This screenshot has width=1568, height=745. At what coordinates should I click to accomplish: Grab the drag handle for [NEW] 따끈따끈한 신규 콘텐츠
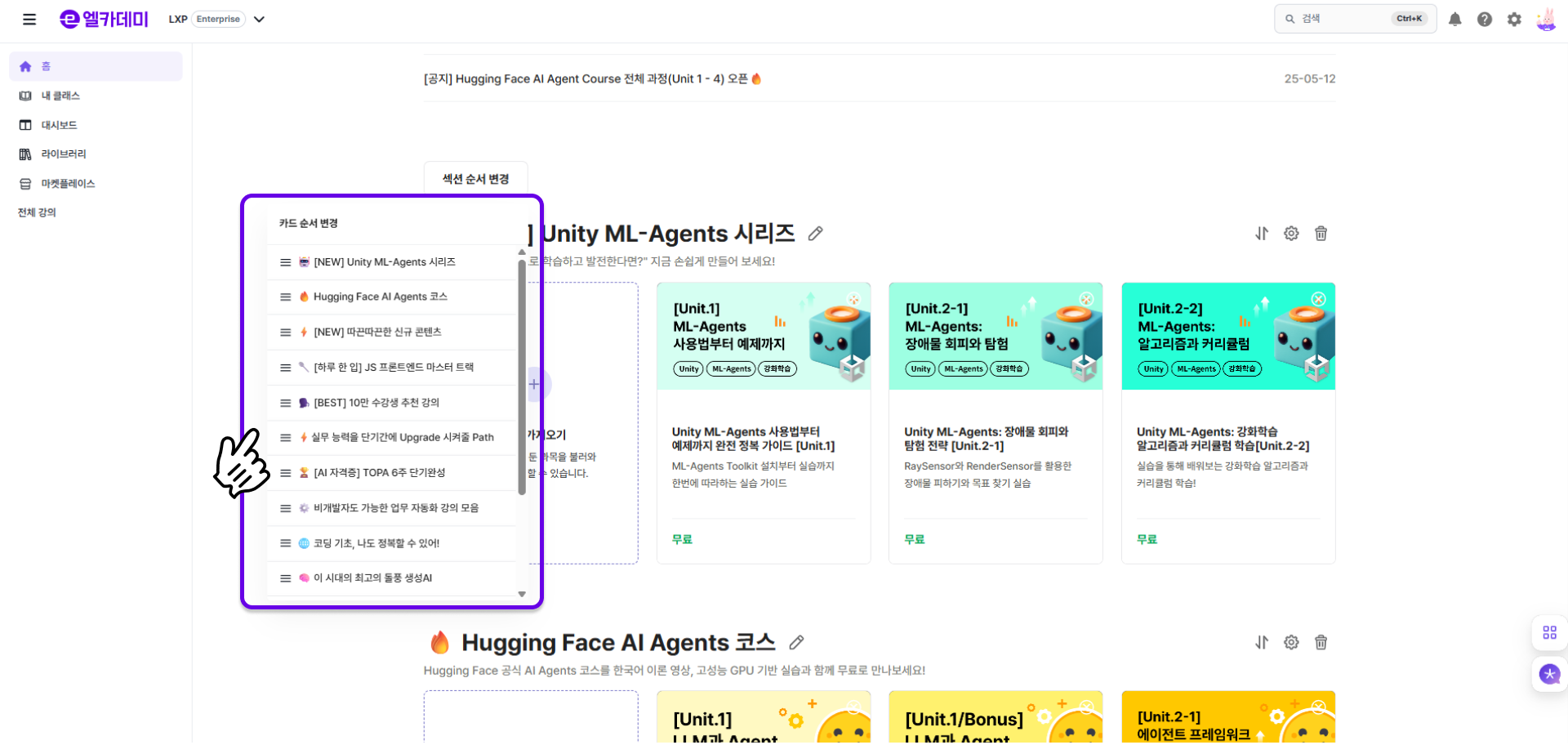(x=285, y=332)
